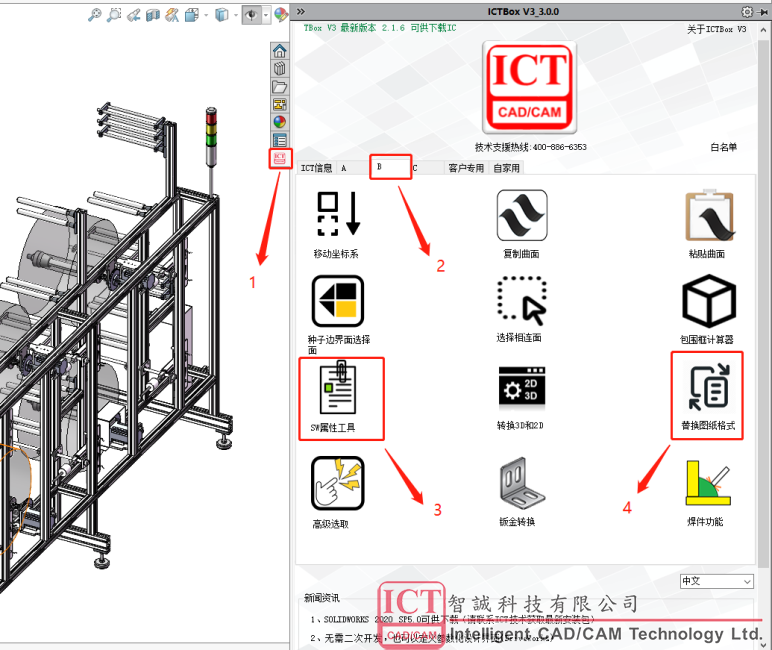
Task: Activate the Section View tool
Action: [x=153, y=15]
